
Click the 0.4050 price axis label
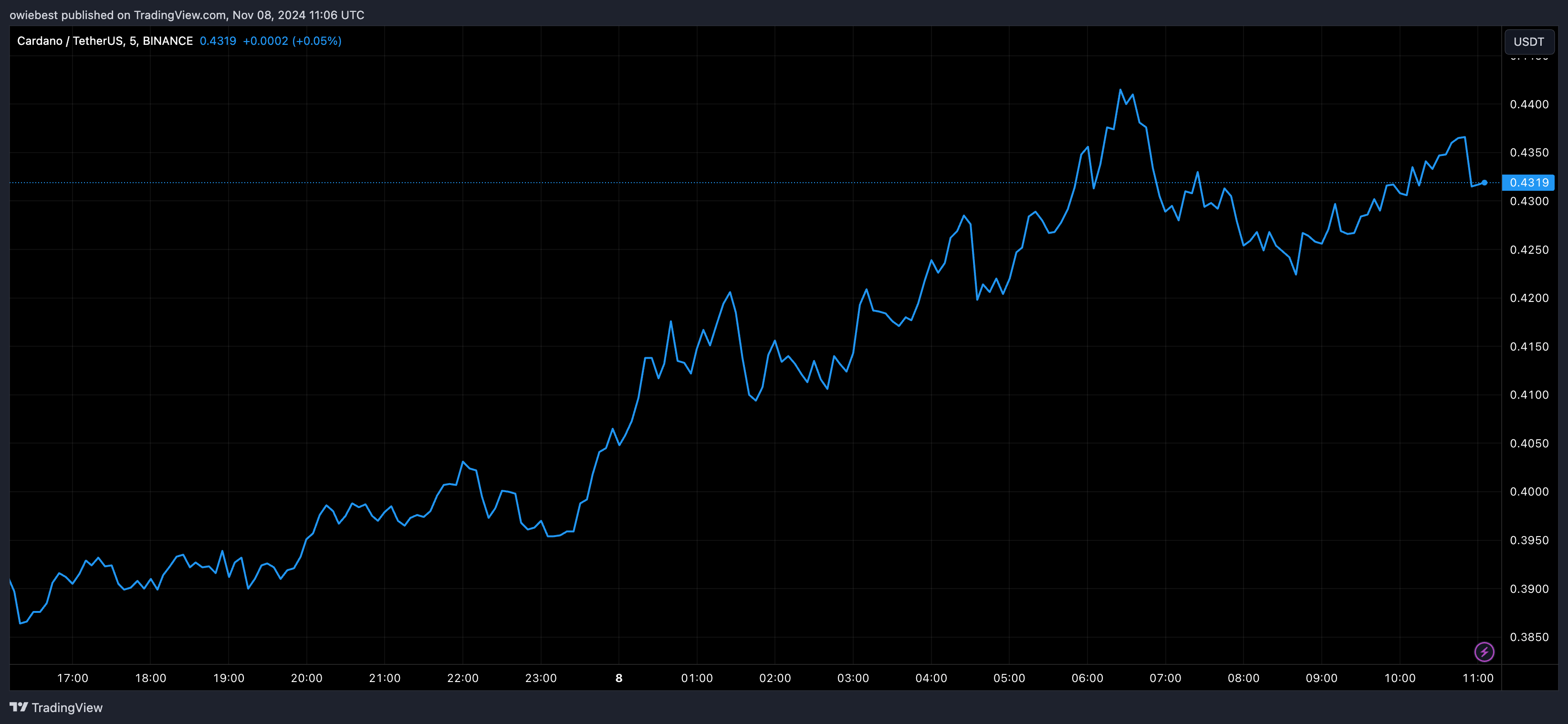(1529, 444)
